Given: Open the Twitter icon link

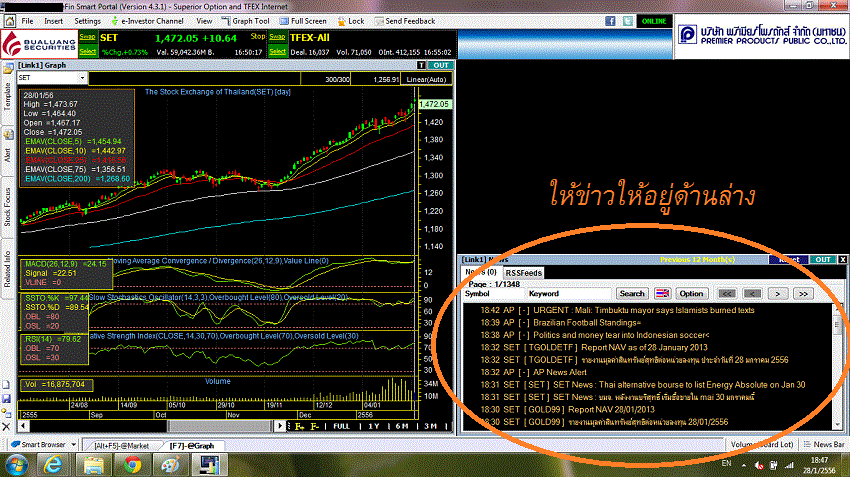Looking at the screenshot, I should point(628,21).
